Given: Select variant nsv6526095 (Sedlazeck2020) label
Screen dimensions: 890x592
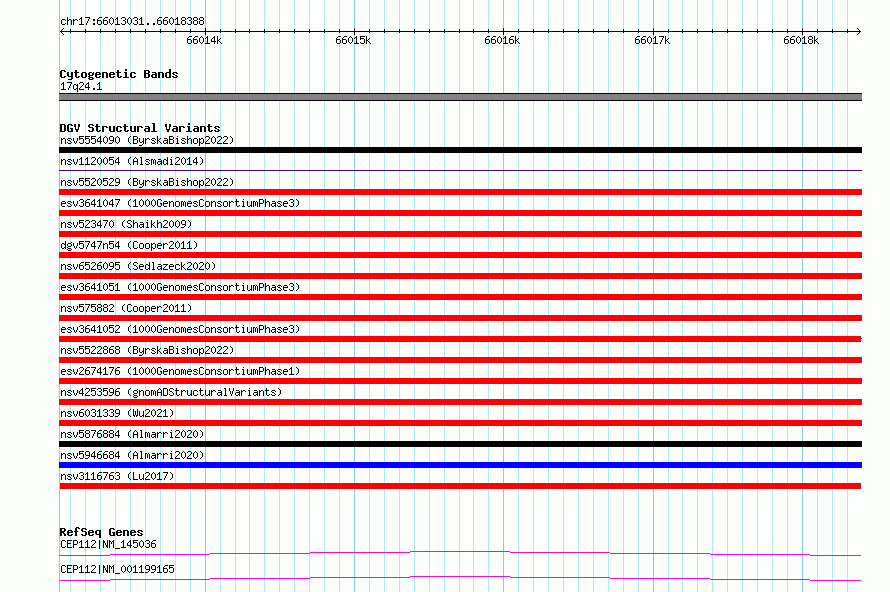Looking at the screenshot, I should tap(138, 266).
